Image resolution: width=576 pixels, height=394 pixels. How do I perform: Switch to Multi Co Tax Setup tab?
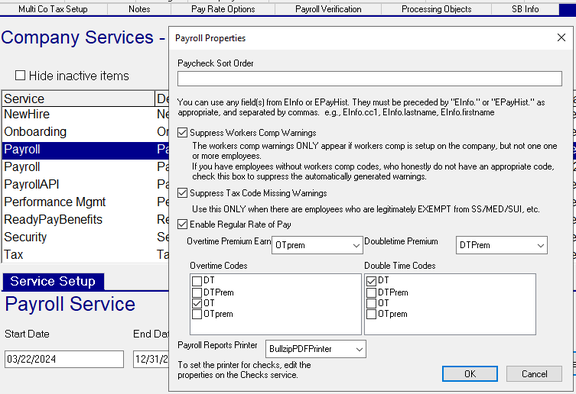click(x=53, y=9)
